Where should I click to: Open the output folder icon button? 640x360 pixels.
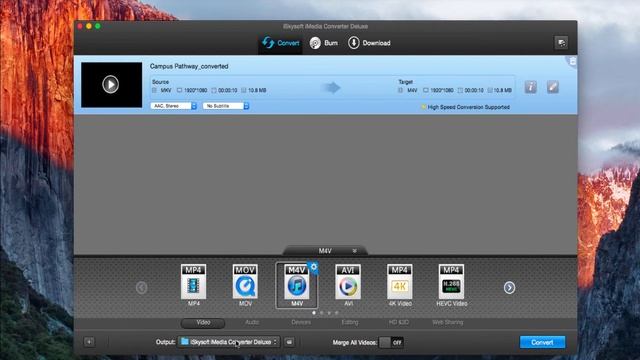(x=289, y=342)
